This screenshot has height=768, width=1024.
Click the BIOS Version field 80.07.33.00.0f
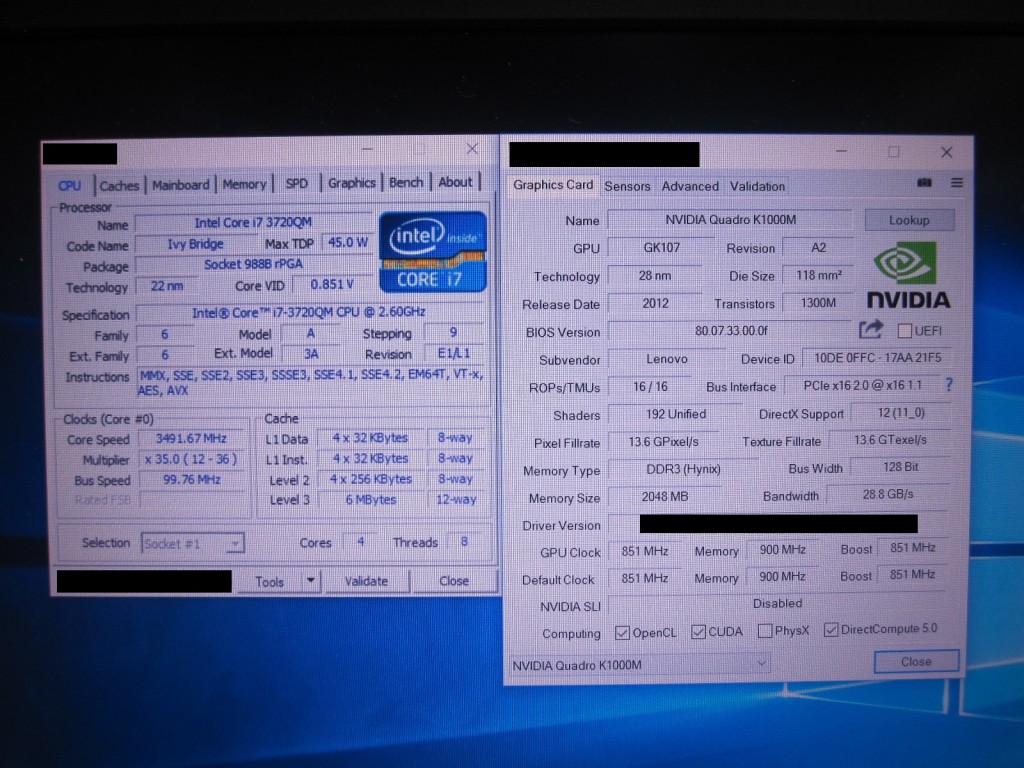click(731, 330)
